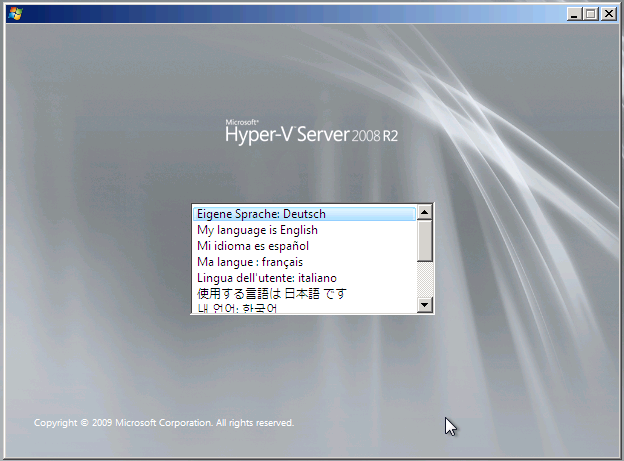Select "Eigene Sprache: Deutsch" language option
624x461 pixels.
pos(261,214)
